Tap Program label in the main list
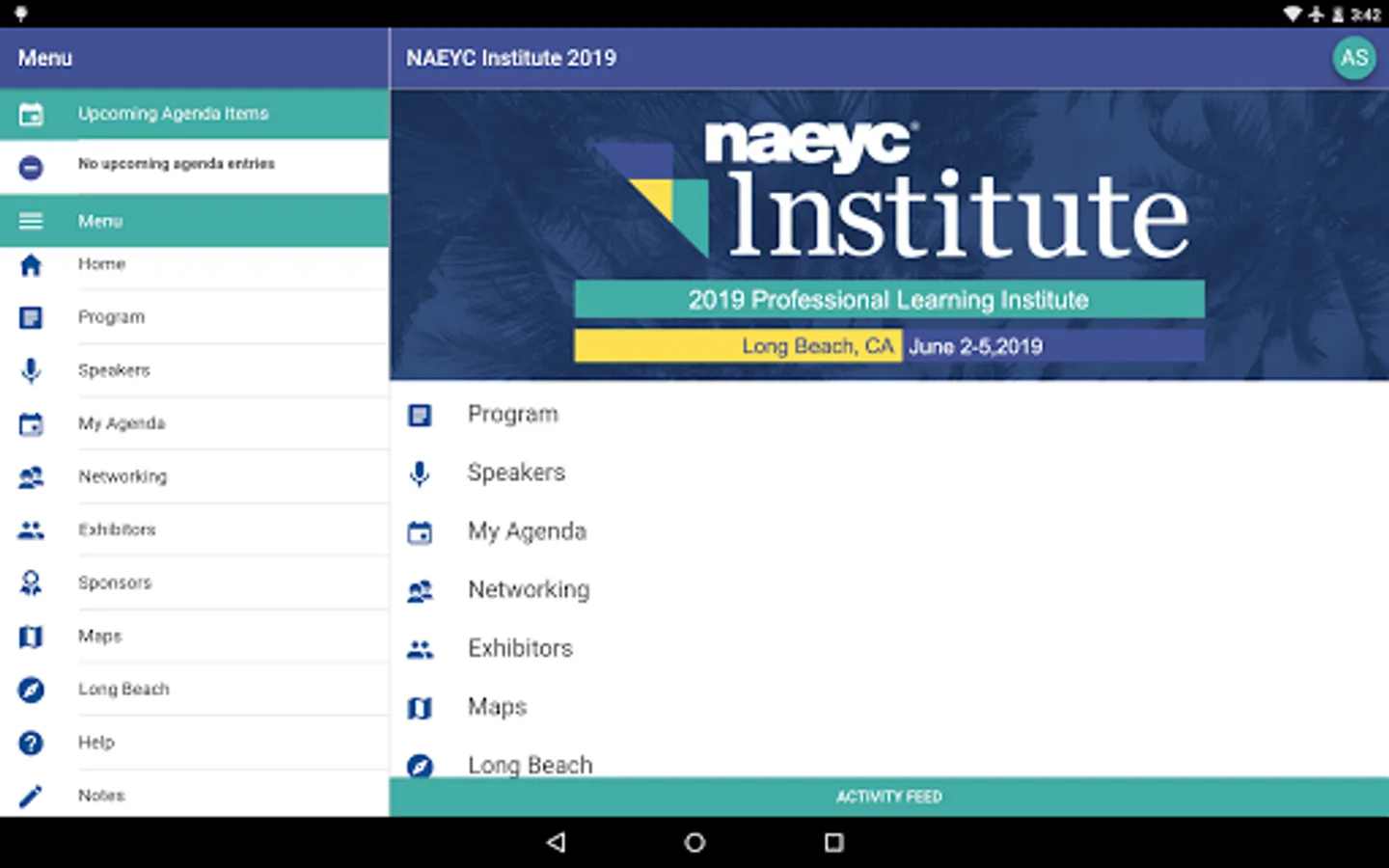The image size is (1389, 868). pyautogui.click(x=512, y=415)
